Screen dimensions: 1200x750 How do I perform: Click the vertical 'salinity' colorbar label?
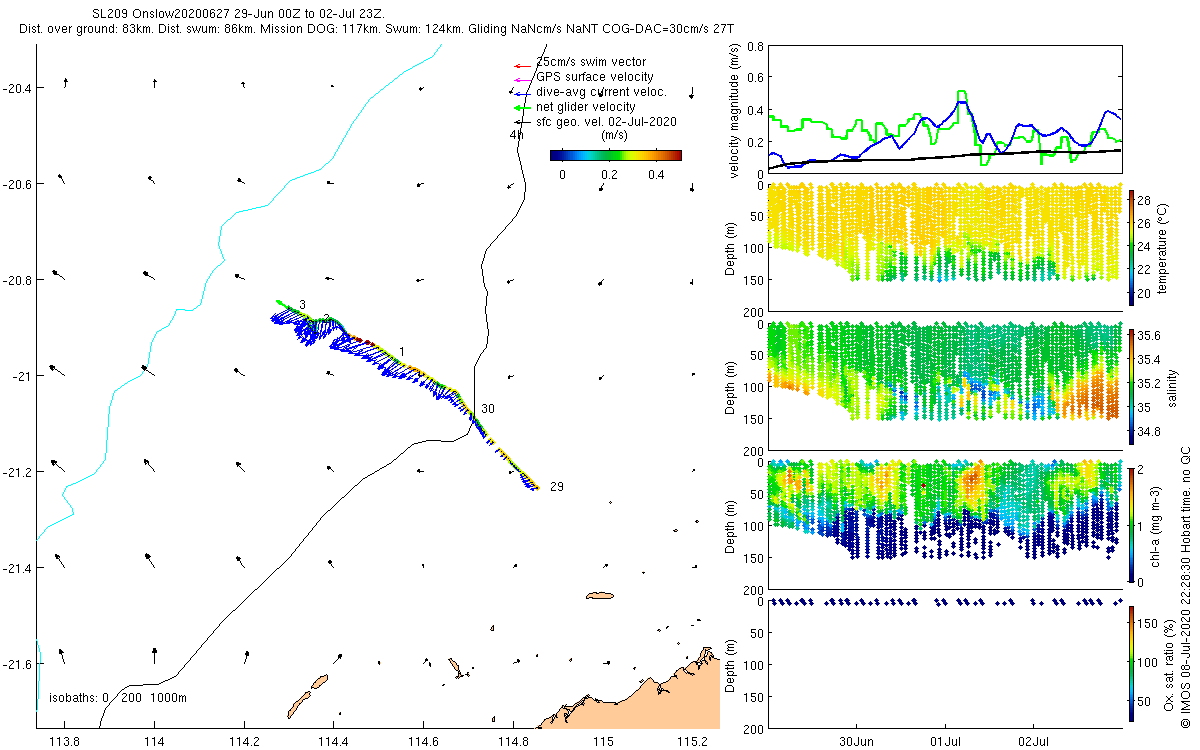1174,386
